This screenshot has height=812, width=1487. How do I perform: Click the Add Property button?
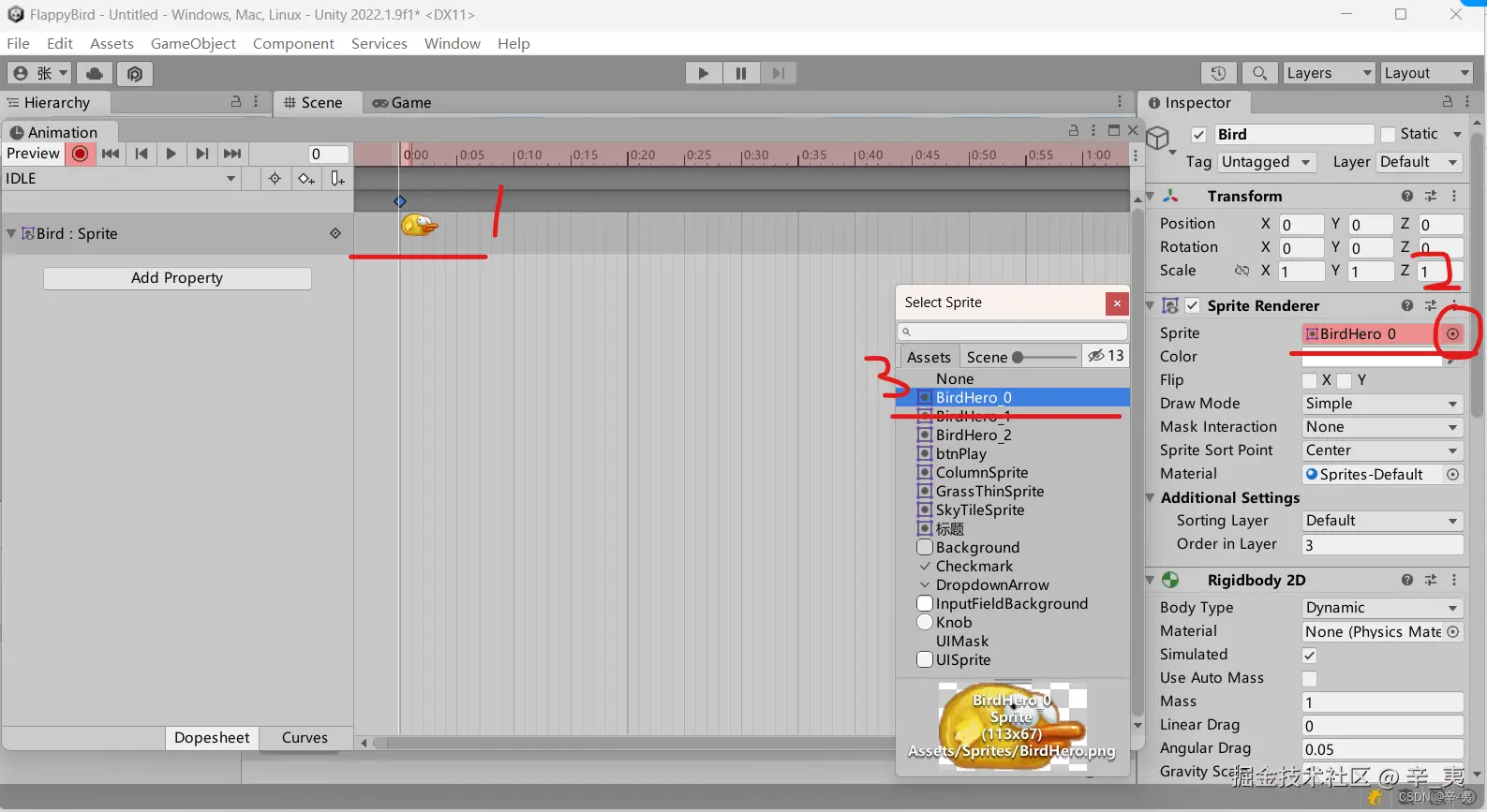pos(177,278)
